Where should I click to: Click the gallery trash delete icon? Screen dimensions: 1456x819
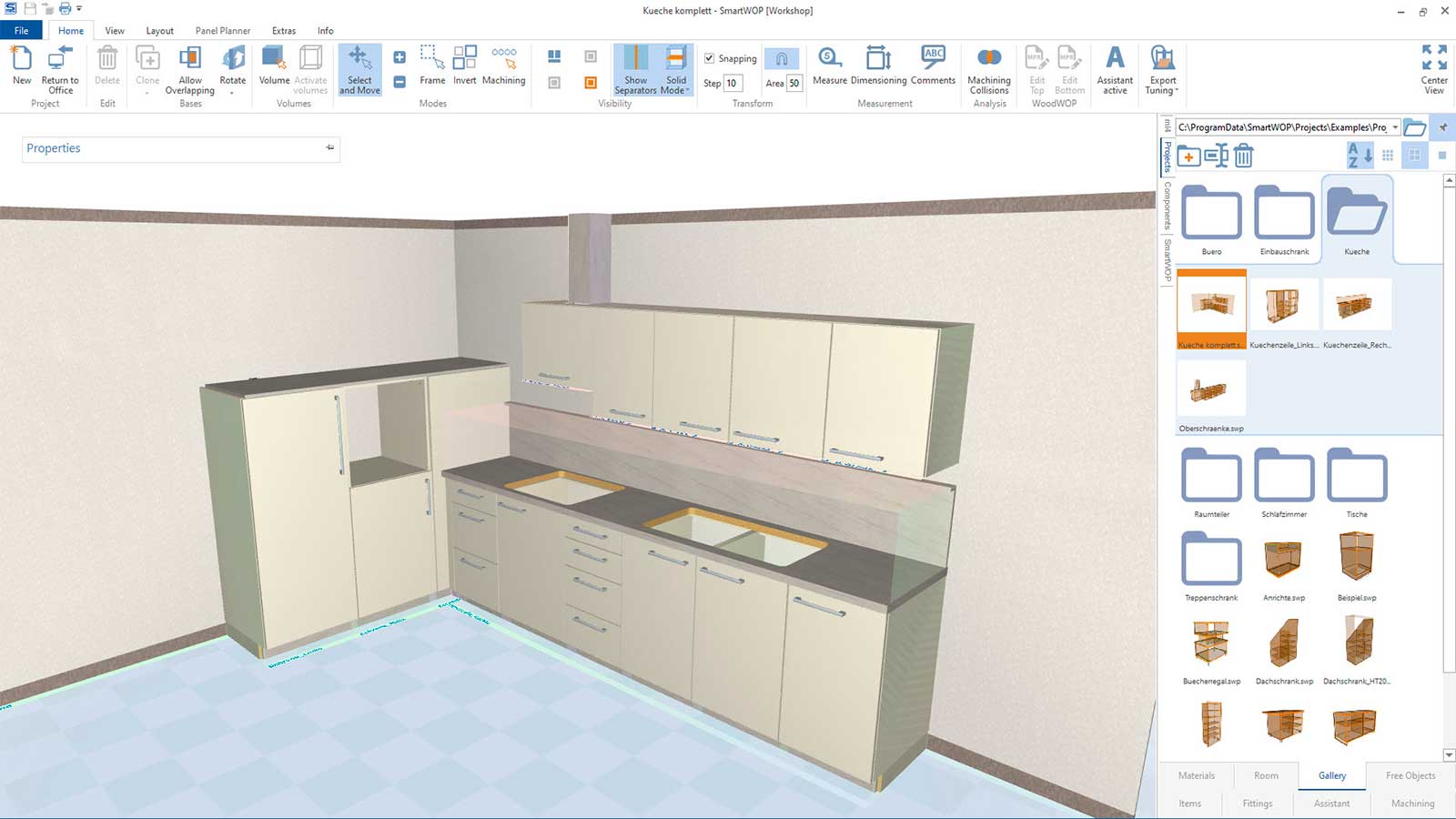(x=1243, y=157)
